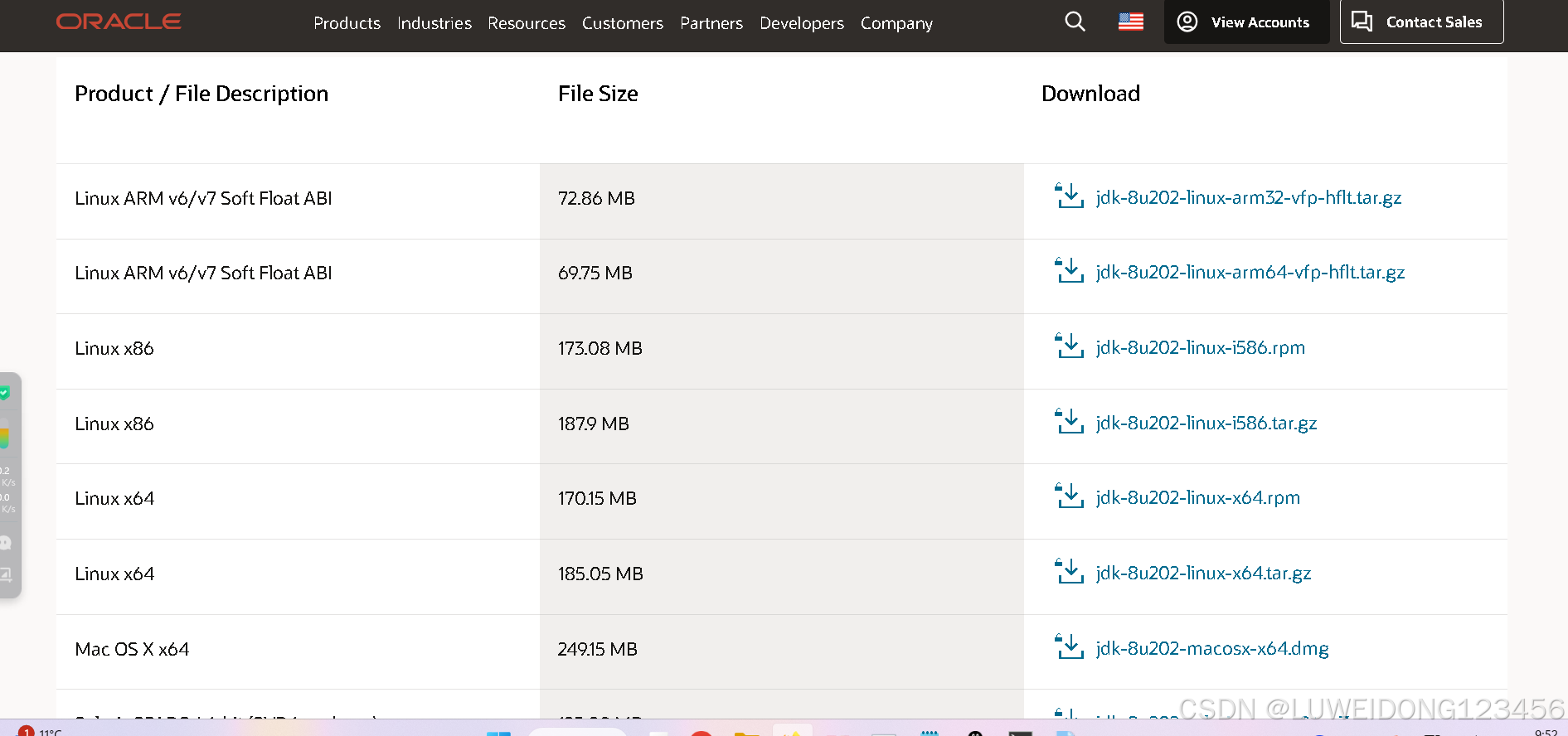Select the US flag country icon
Screen dimensions: 1568x736
pos(1131,22)
